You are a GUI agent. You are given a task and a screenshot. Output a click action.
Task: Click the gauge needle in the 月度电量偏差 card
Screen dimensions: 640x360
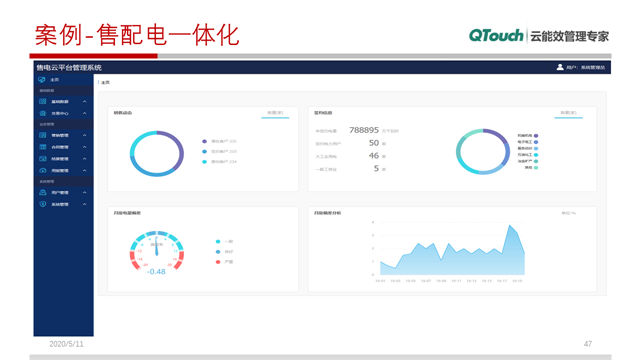tap(156, 247)
